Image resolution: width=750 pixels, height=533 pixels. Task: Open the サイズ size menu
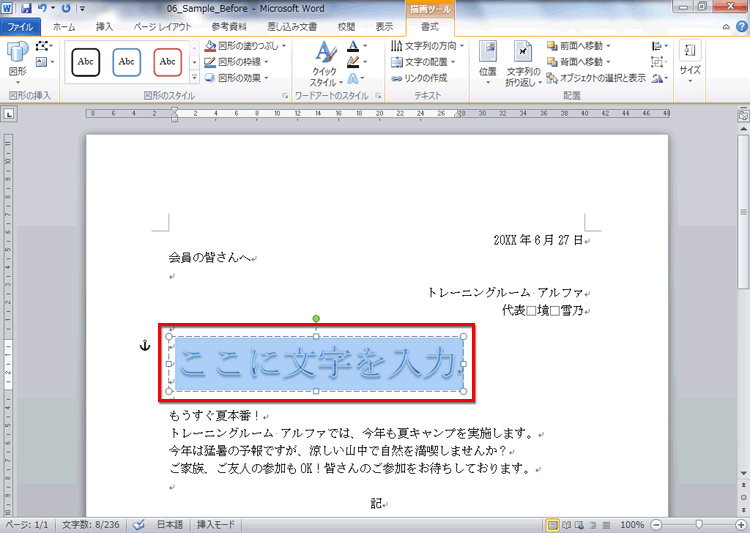click(x=690, y=63)
